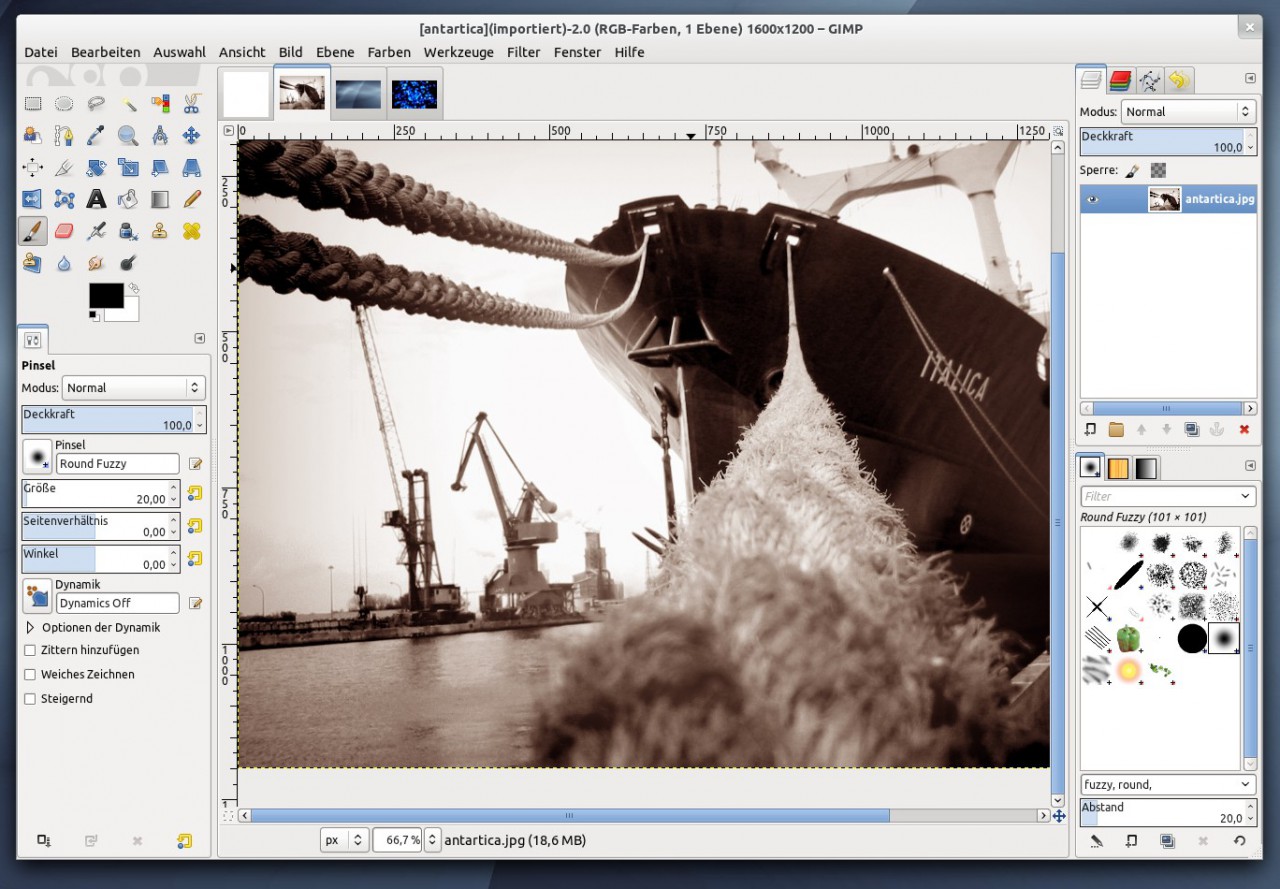Select the Text tool
1280x889 pixels.
tap(96, 199)
